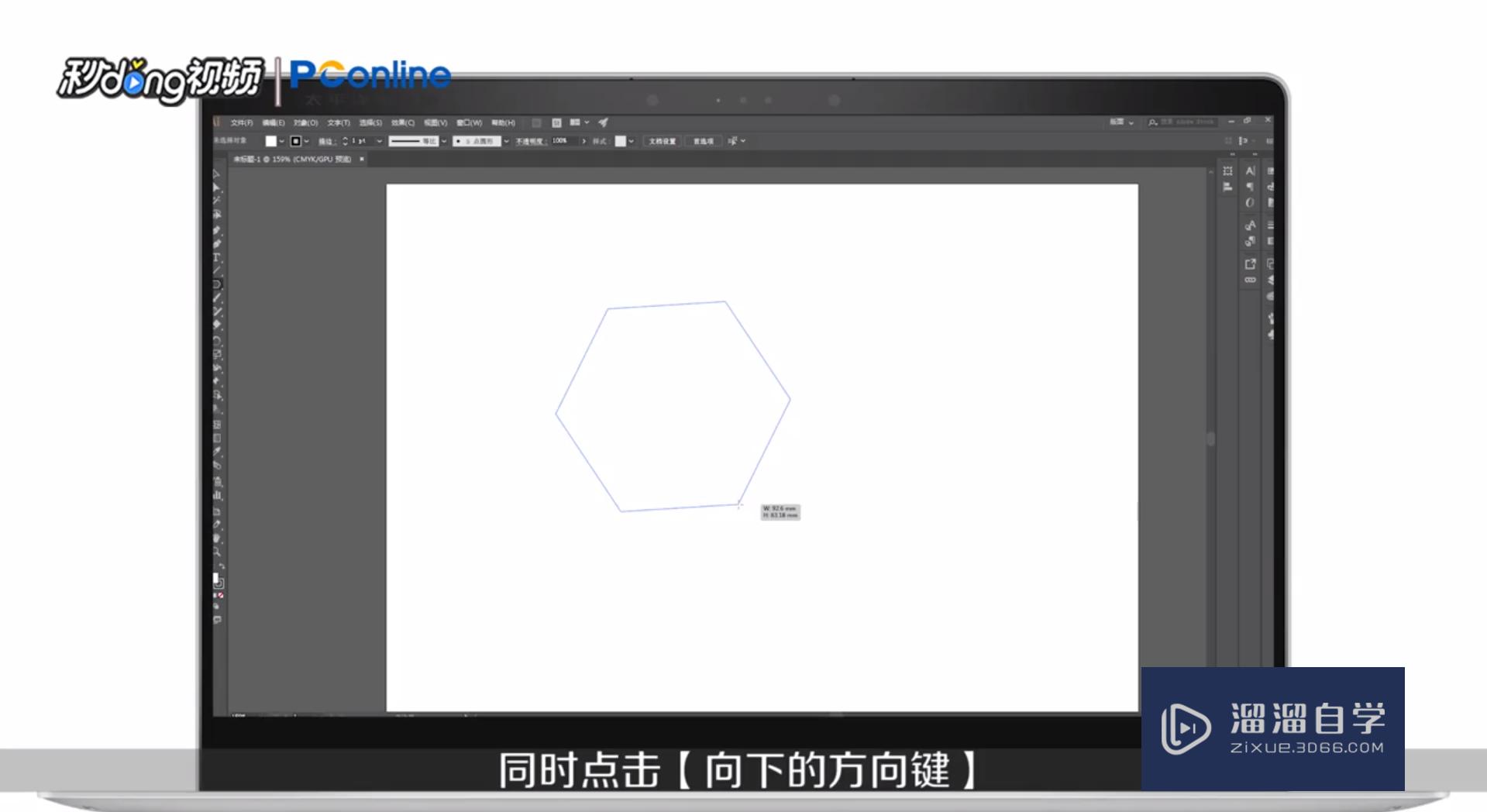Open the arrange documents dropdown
The height and width of the screenshot is (812, 1487).
coord(580,122)
